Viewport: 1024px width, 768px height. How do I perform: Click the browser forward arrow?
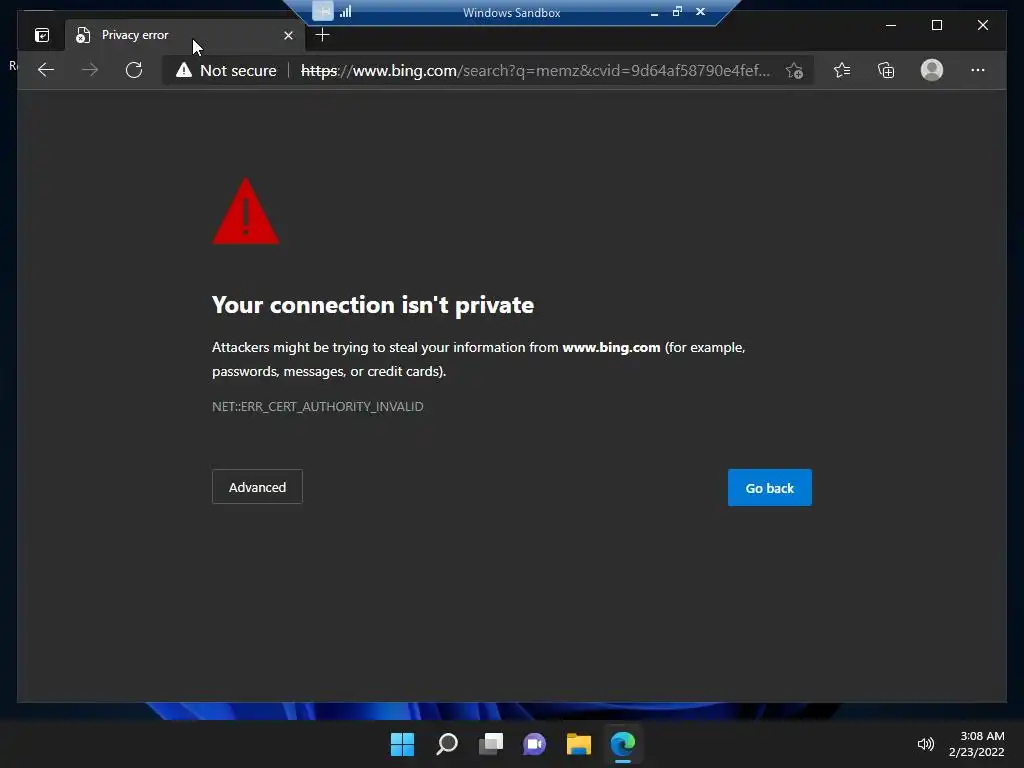[90, 70]
